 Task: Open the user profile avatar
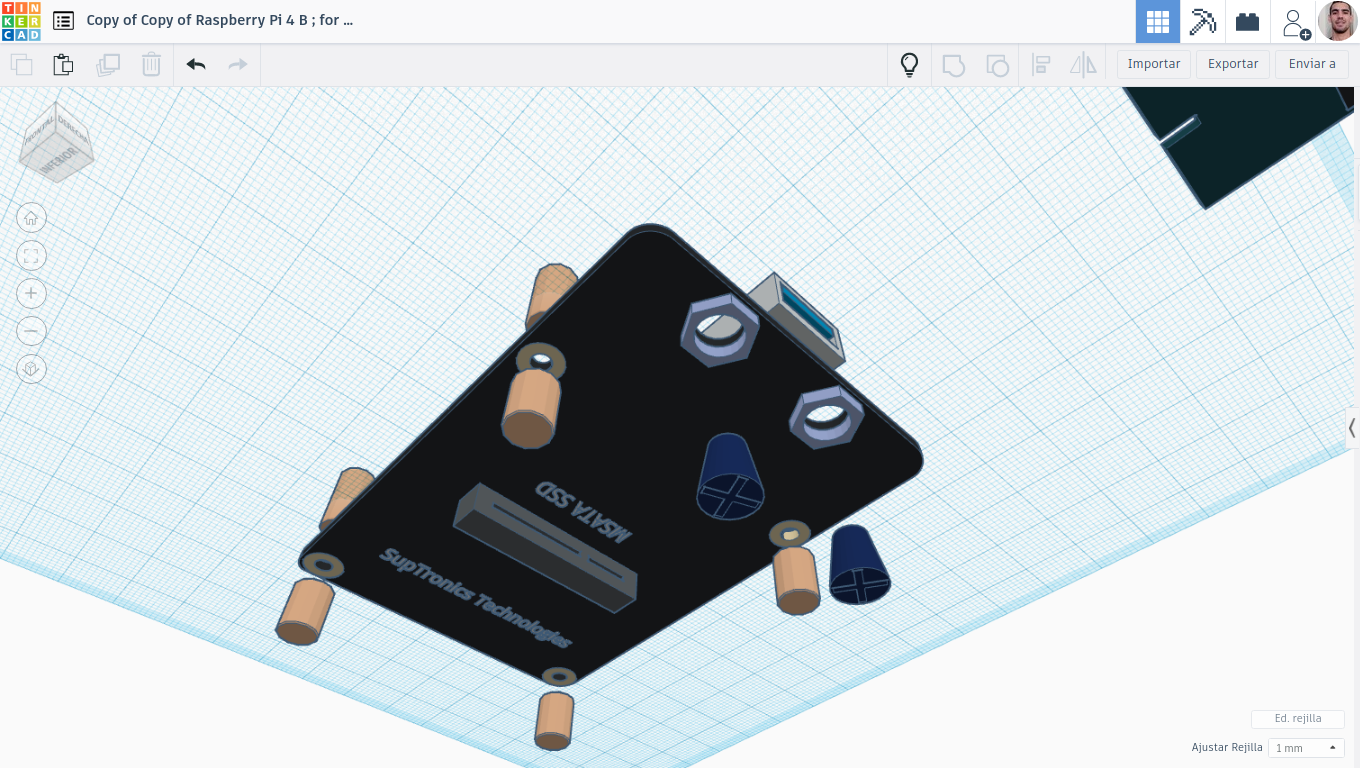point(1338,21)
